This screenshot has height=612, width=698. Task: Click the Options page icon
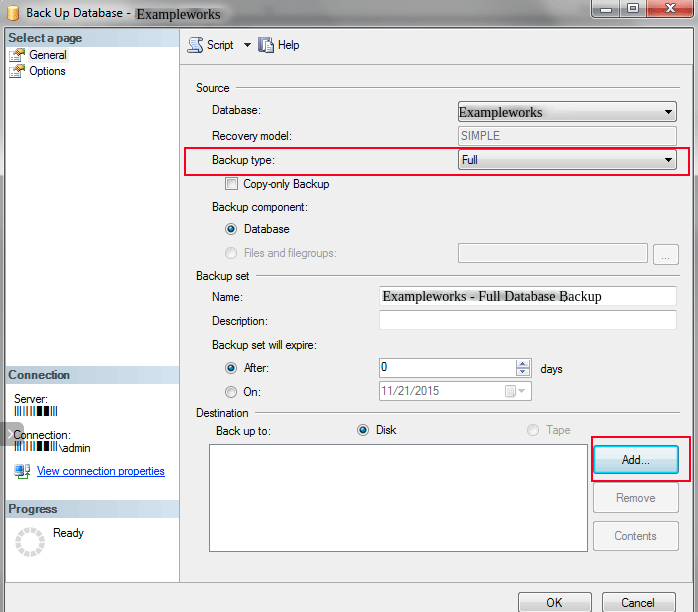(x=17, y=71)
